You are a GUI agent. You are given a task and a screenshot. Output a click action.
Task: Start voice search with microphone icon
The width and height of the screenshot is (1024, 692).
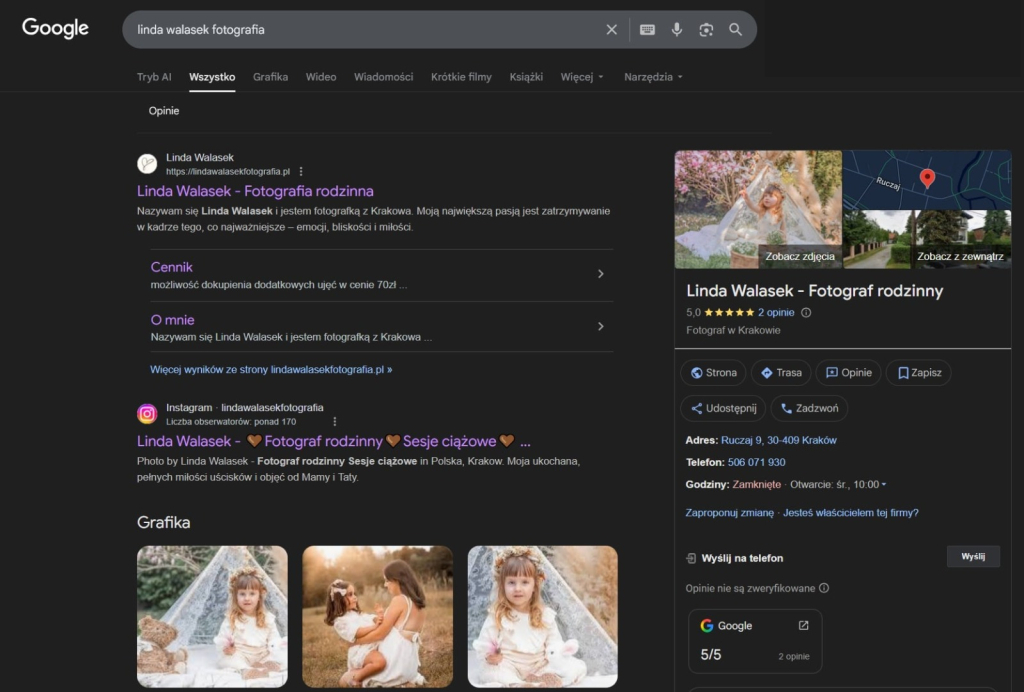point(677,30)
